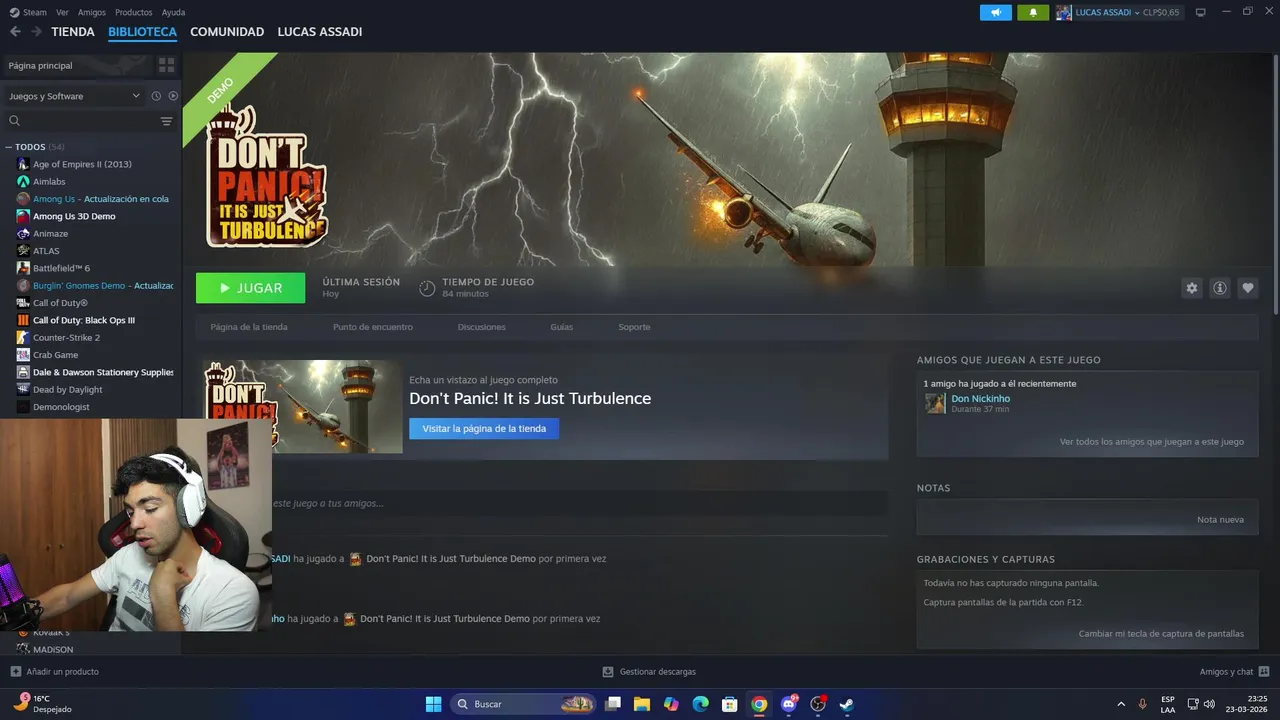The height and width of the screenshot is (720, 1280).
Task: Open game settings gear icon
Action: click(1191, 288)
